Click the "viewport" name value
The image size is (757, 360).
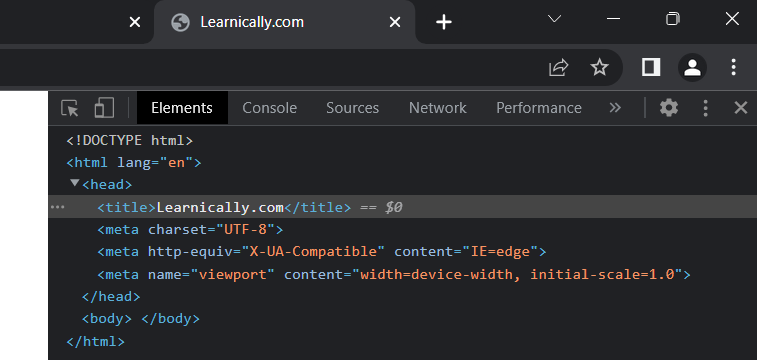point(233,275)
